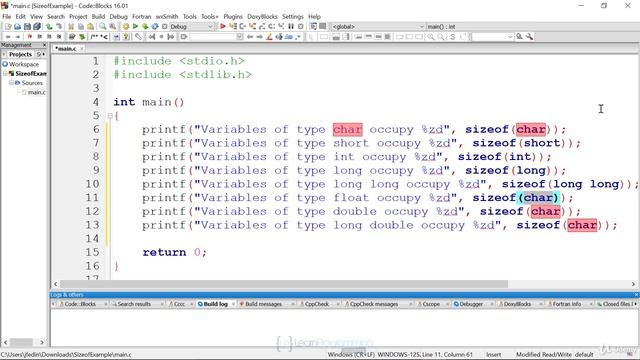Select the *main.c editor tab
The image size is (640, 360).
click(x=66, y=49)
